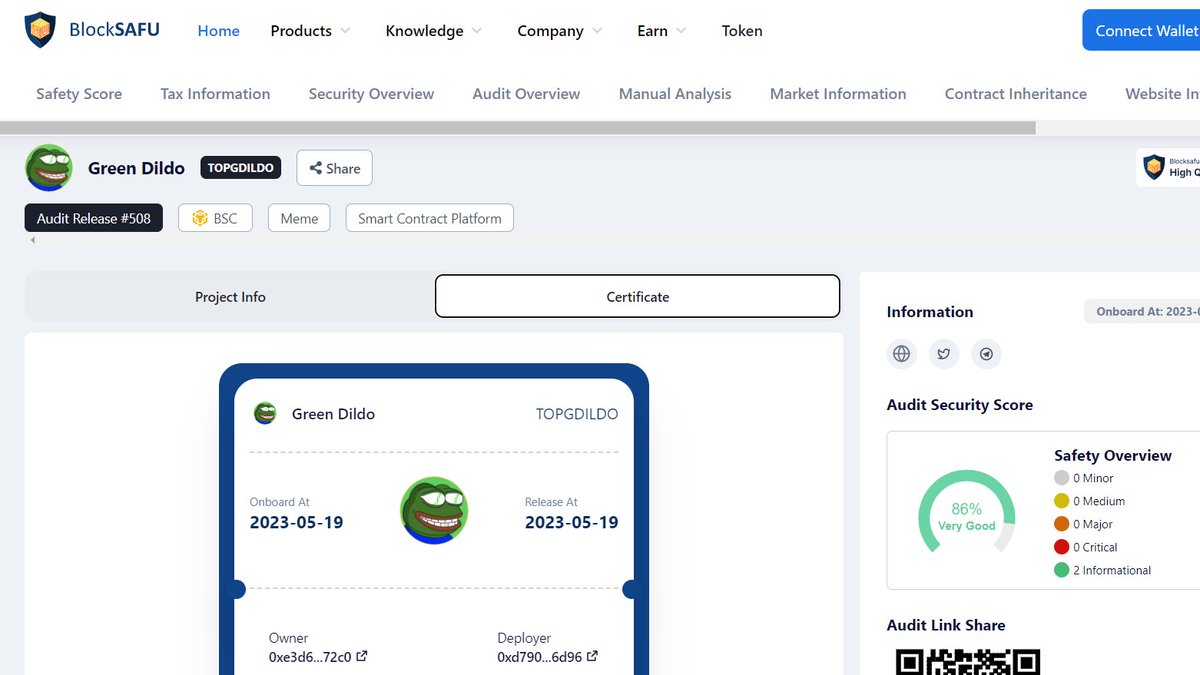The width and height of the screenshot is (1200, 675).
Task: Click TOPGDILDO text on certificate card
Action: pos(577,414)
